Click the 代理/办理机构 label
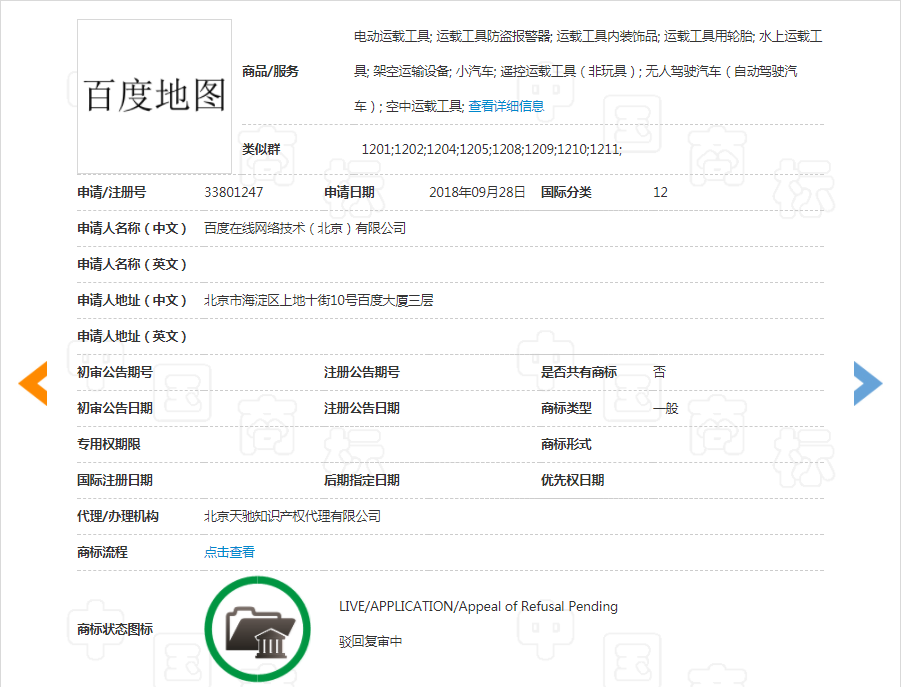This screenshot has width=901, height=687. coord(118,516)
